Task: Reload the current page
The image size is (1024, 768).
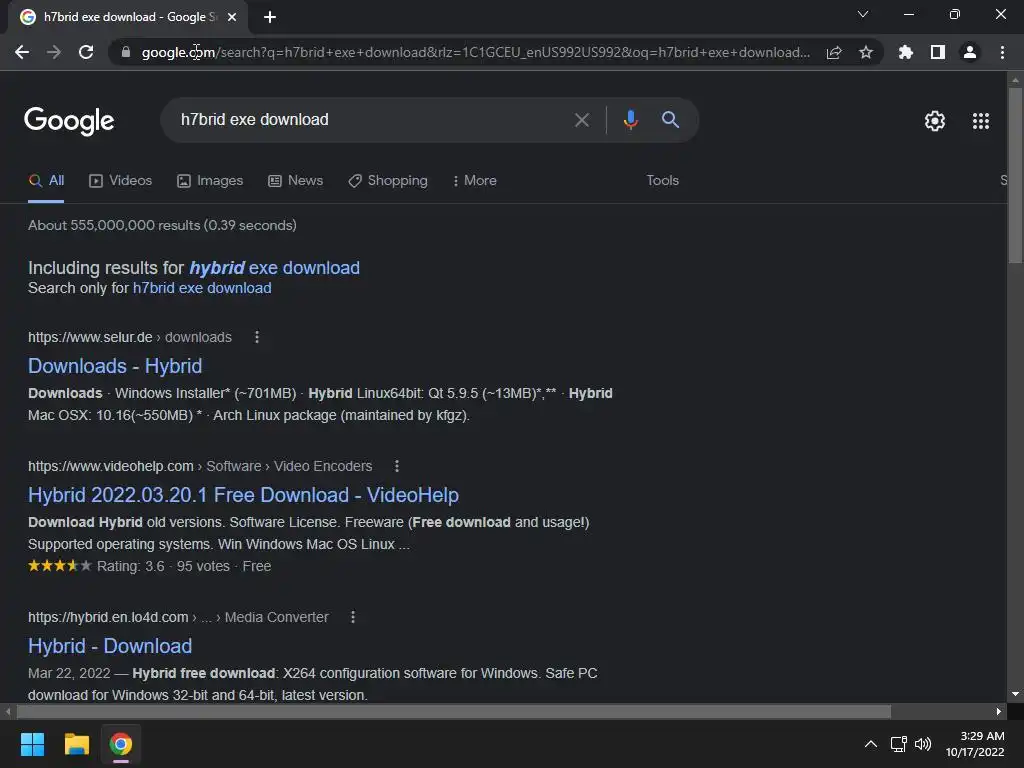Action: (x=86, y=52)
